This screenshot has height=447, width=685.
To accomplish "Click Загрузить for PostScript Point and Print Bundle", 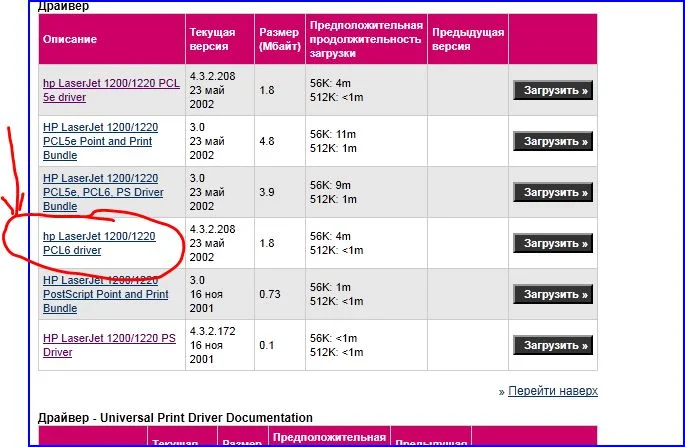I will coord(553,294).
